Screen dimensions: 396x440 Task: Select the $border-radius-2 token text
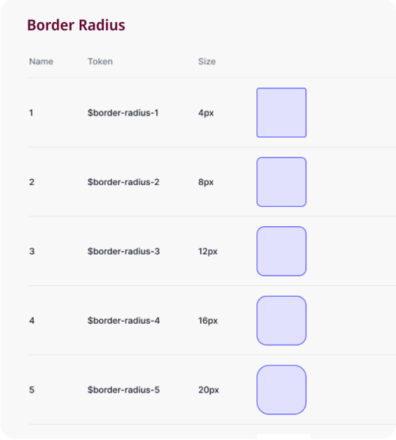(x=123, y=182)
